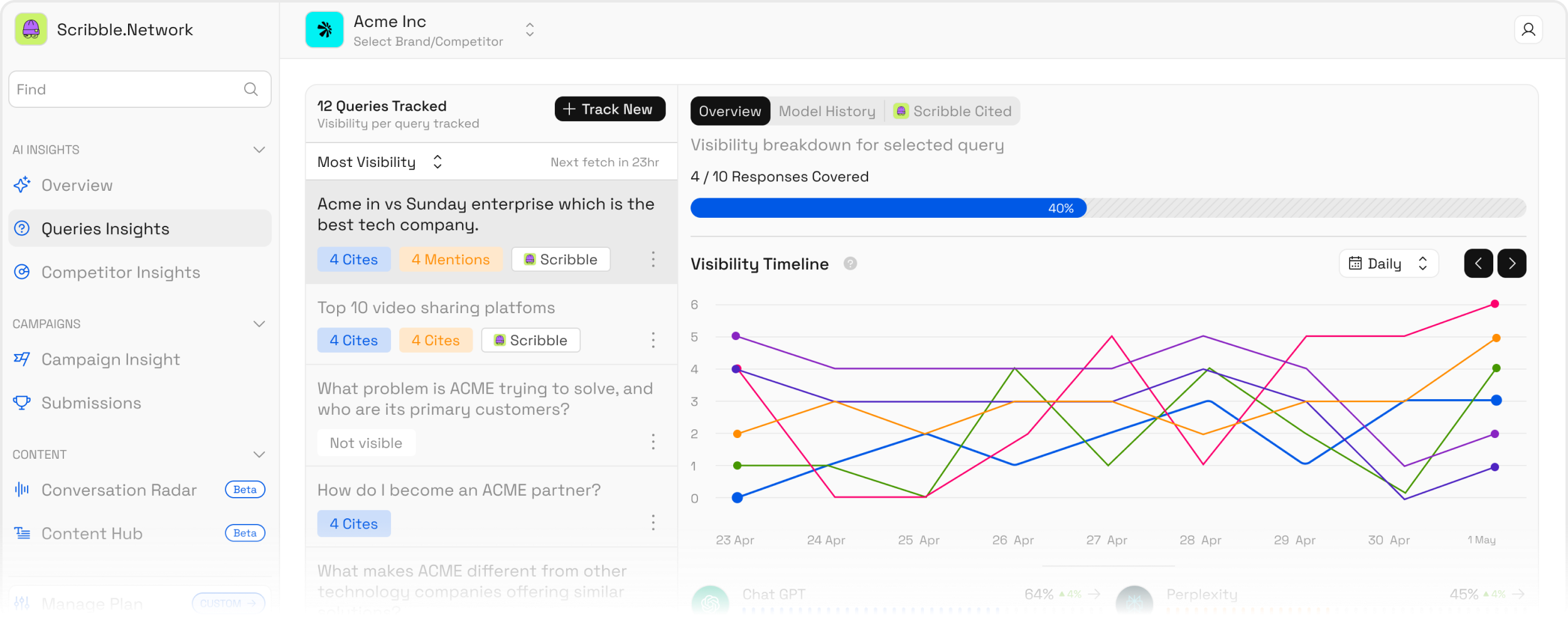Viewport: 1568px width, 620px height.
Task: Click the Competitor Insights target icon
Action: (x=22, y=272)
